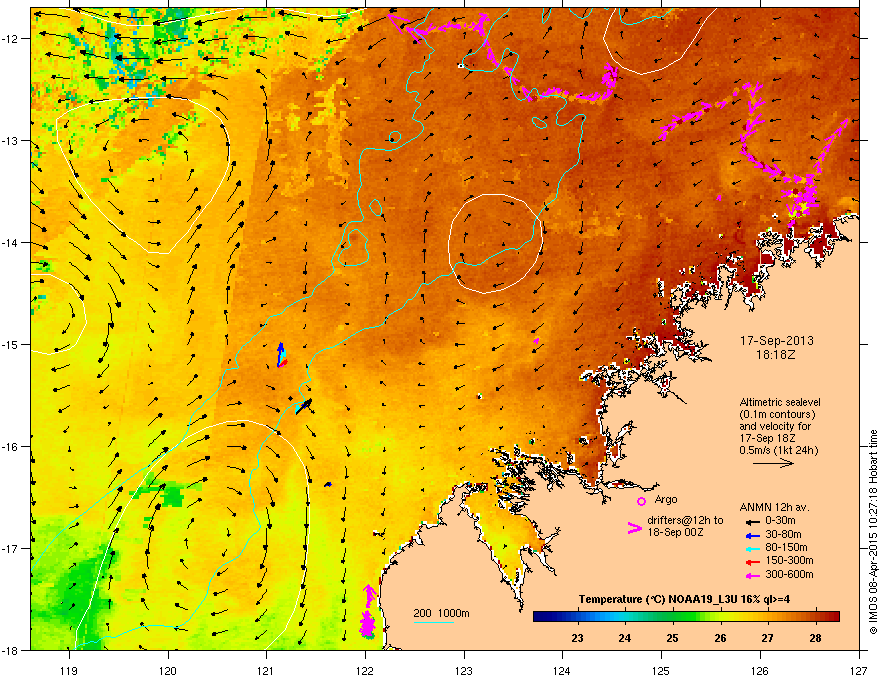Click the latitude axis label '-12'
This screenshot has height=680, width=880.
click(x=11, y=38)
